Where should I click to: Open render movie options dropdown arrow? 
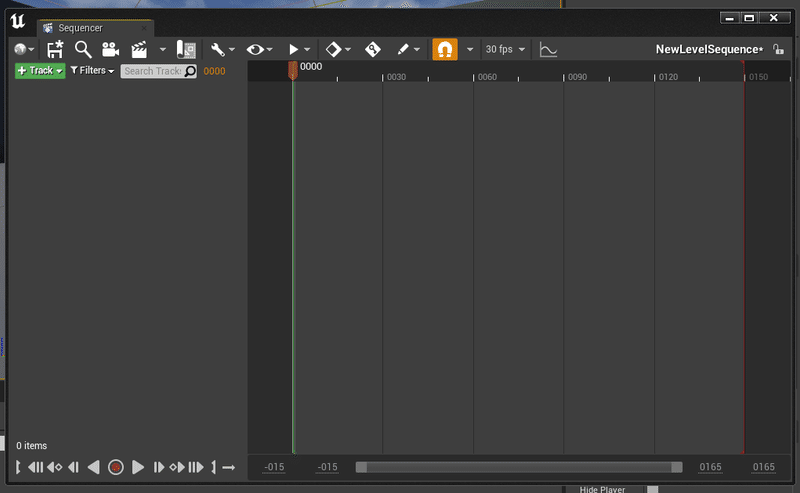pos(163,50)
